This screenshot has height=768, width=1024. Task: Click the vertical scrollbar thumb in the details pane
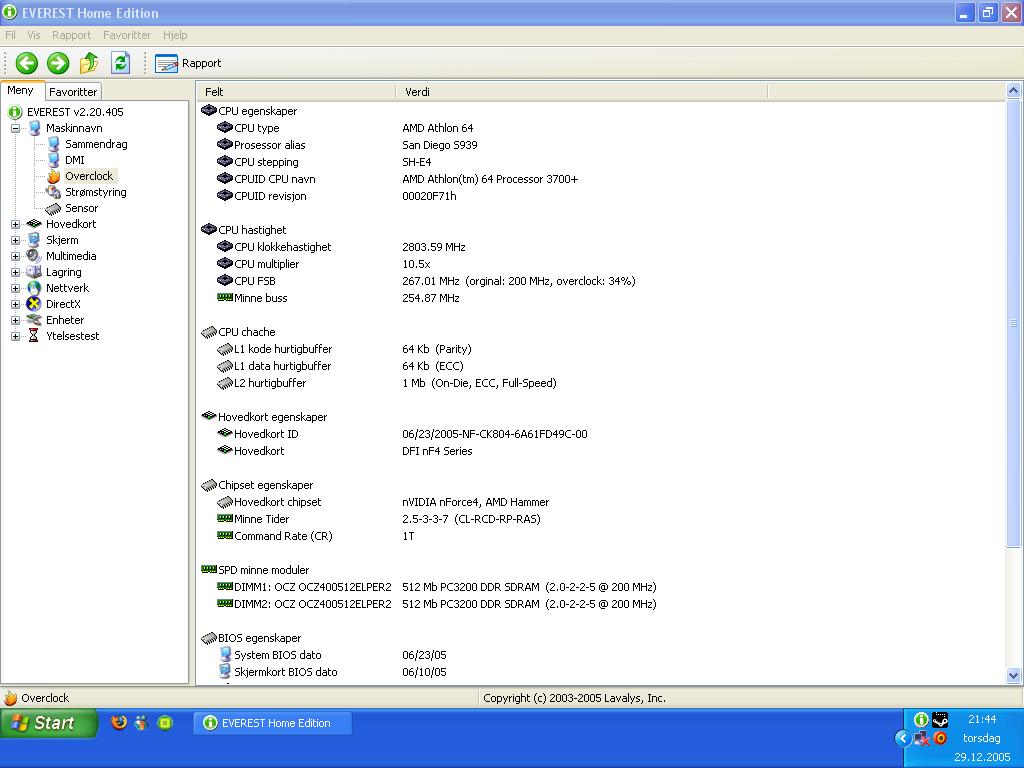(1014, 323)
